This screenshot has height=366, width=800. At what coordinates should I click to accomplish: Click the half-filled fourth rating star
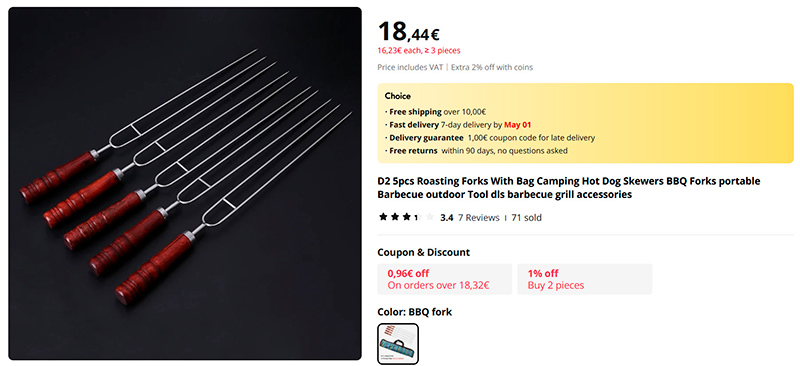[418, 217]
